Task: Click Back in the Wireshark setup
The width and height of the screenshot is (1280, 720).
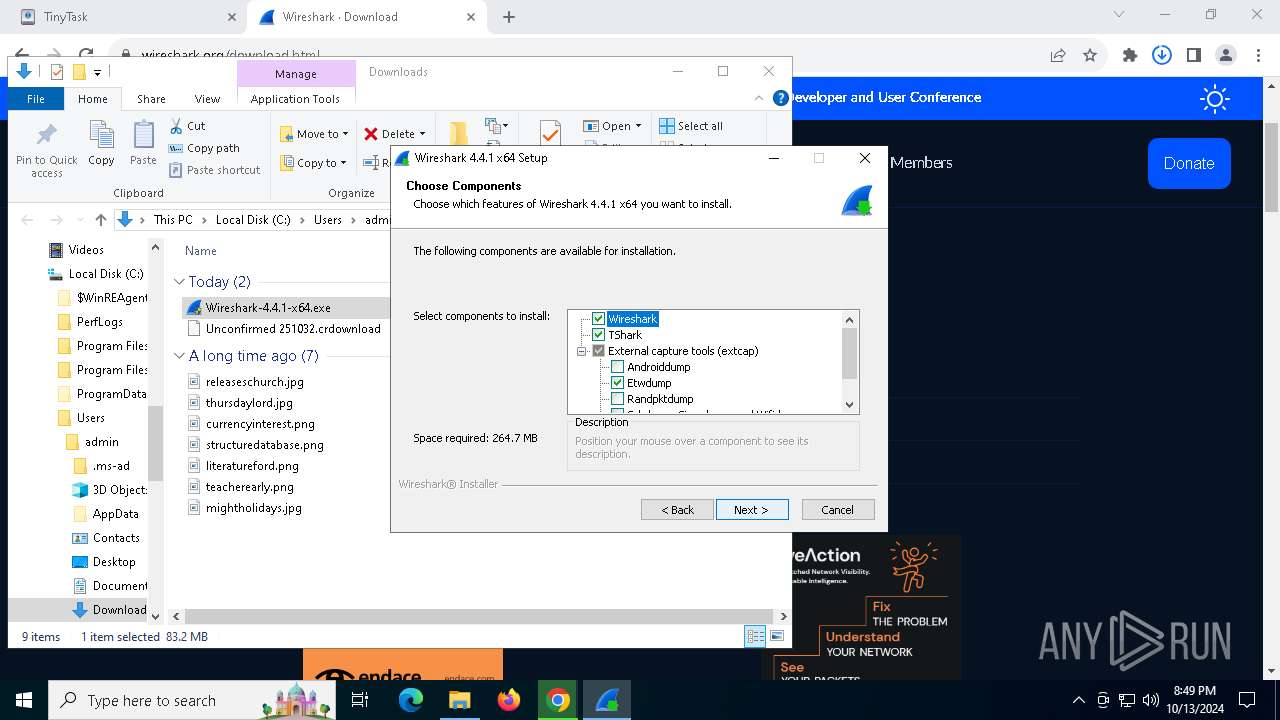Action: click(x=677, y=510)
